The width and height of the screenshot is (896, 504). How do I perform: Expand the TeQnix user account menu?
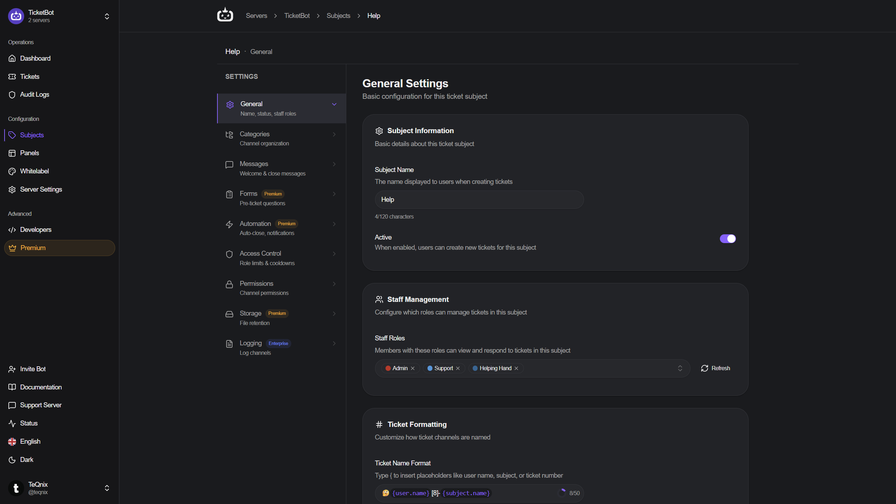point(106,488)
